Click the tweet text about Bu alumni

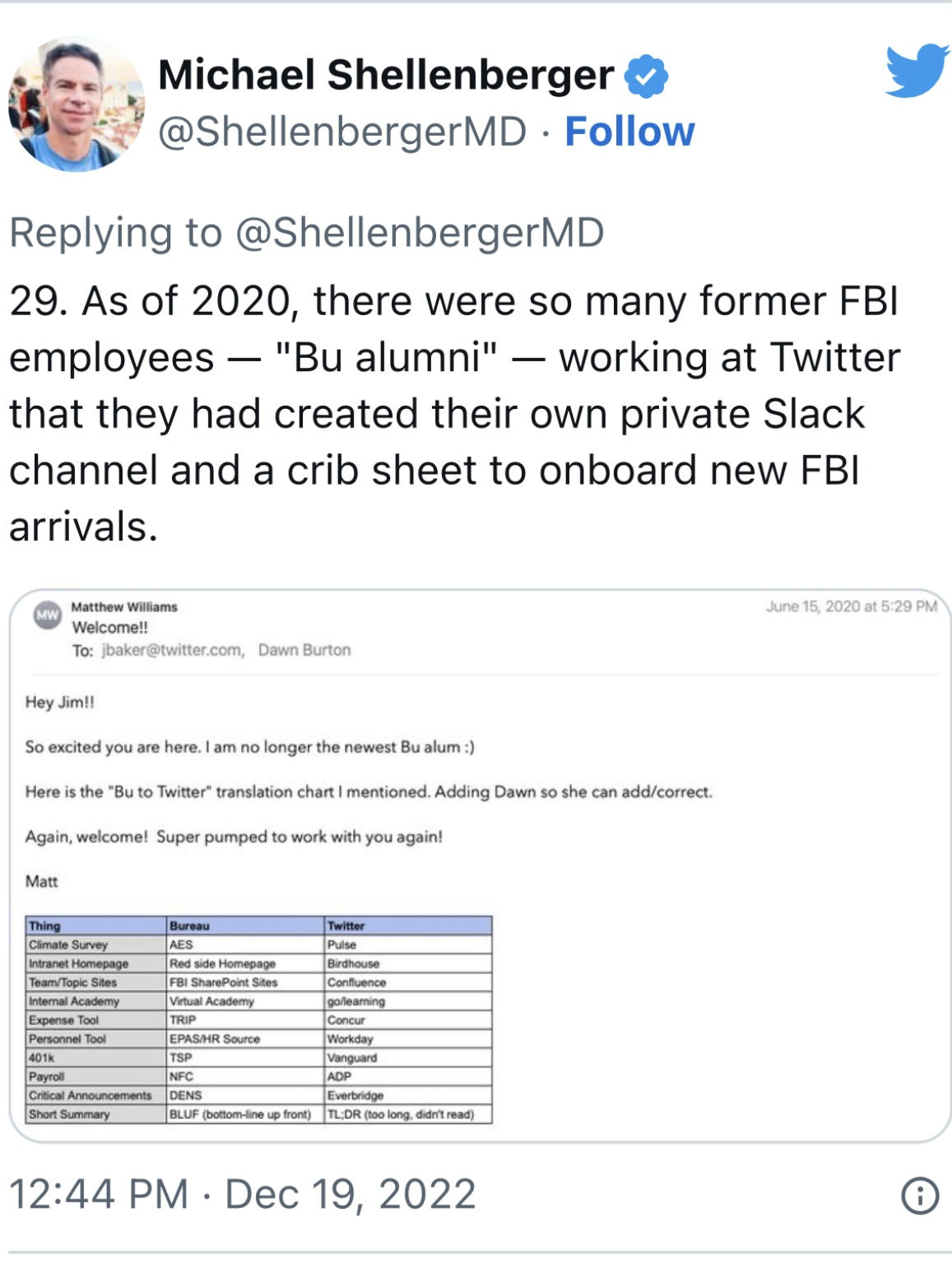pos(454,413)
